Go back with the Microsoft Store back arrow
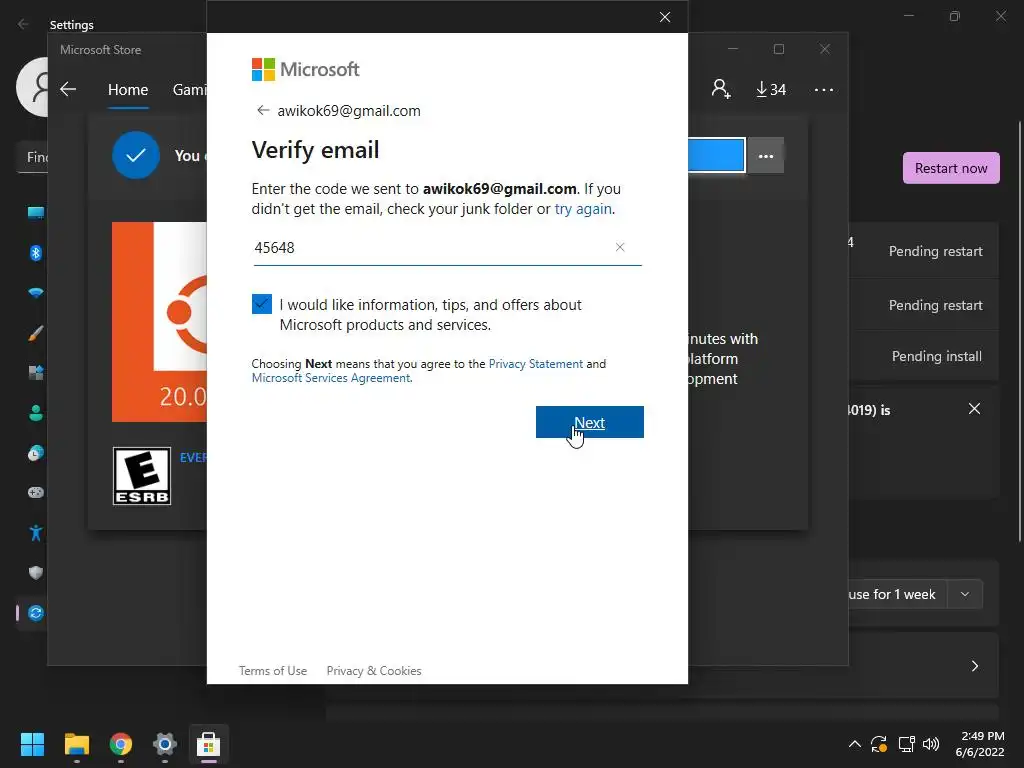Viewport: 1024px width, 768px height. [x=68, y=89]
